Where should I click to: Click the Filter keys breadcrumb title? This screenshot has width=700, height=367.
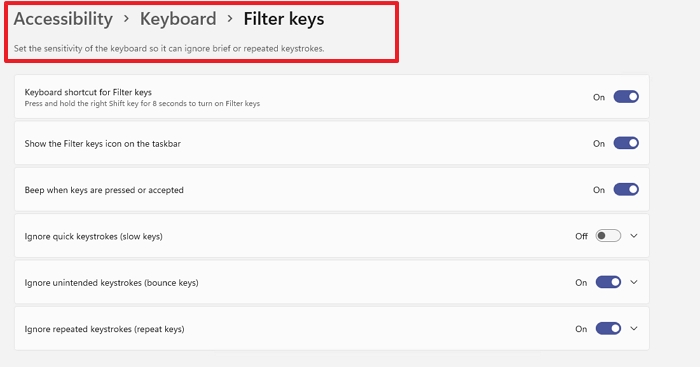284,19
